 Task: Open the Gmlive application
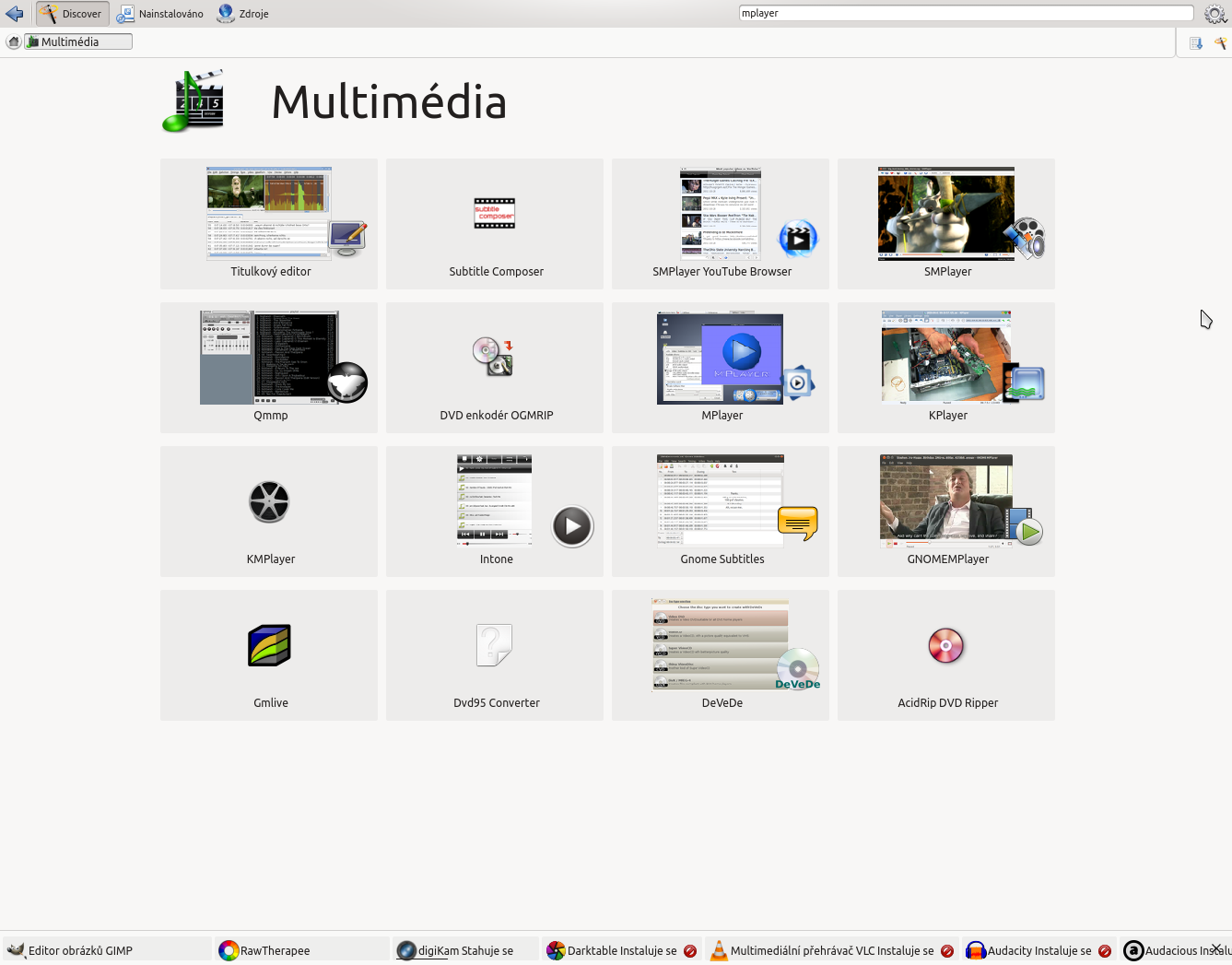pos(269,655)
